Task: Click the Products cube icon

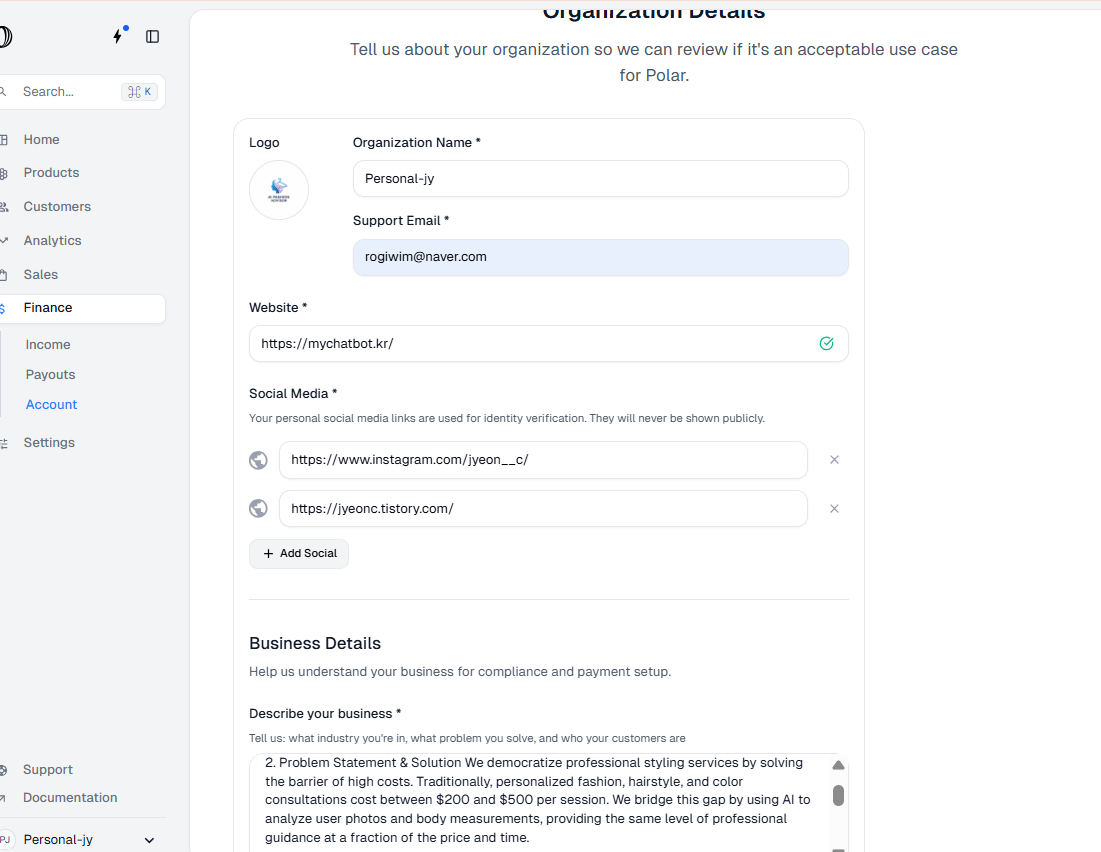Action: click(4, 173)
